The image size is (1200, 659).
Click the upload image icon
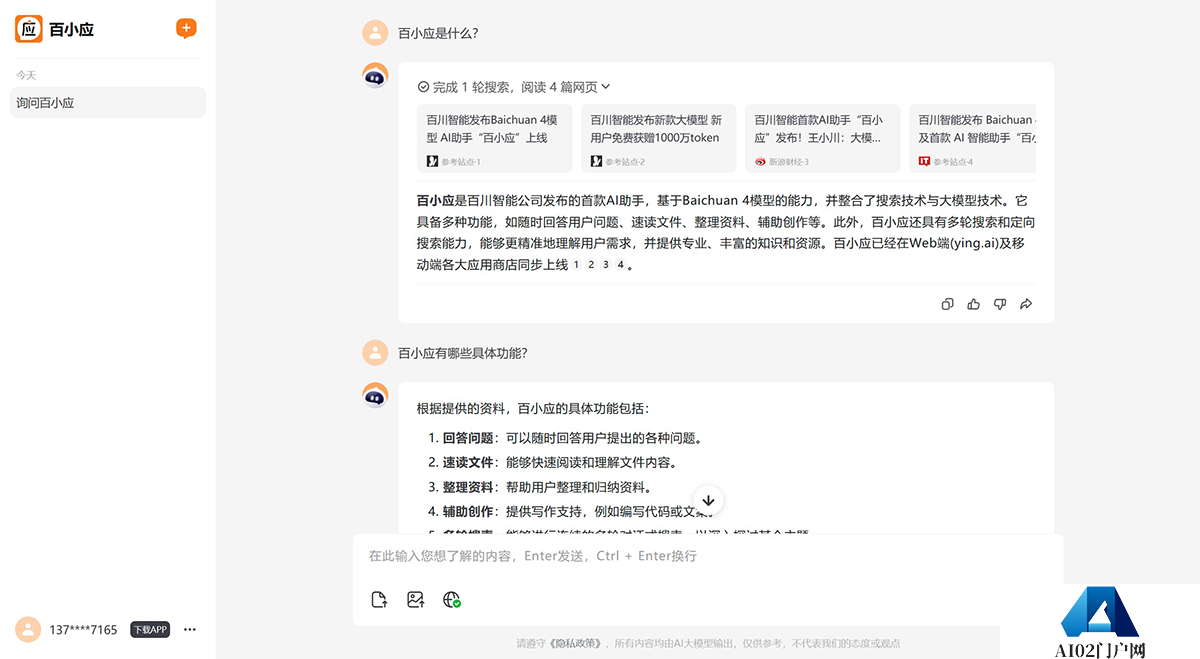(416, 600)
